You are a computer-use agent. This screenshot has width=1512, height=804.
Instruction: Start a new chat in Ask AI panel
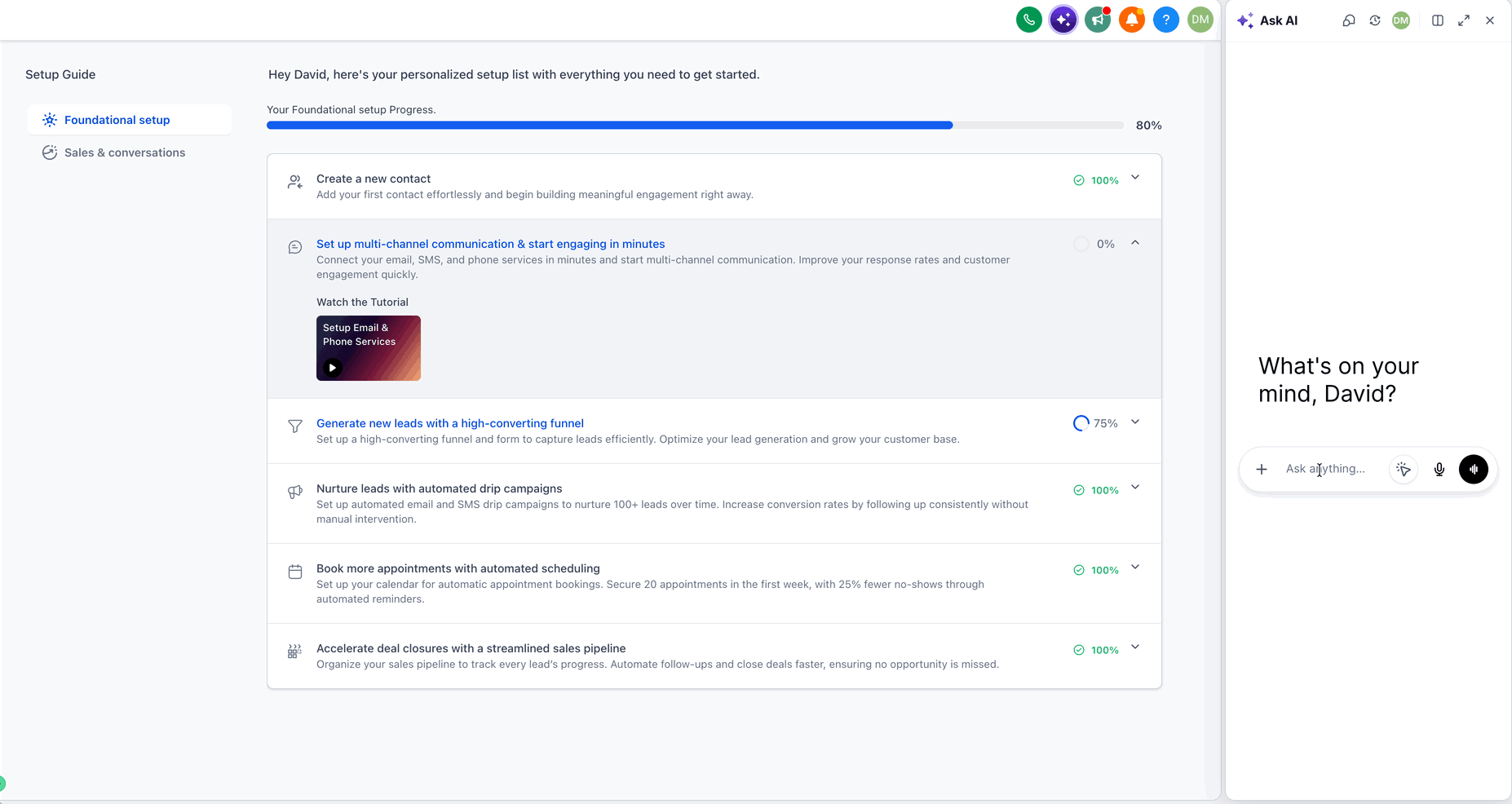pos(1349,20)
